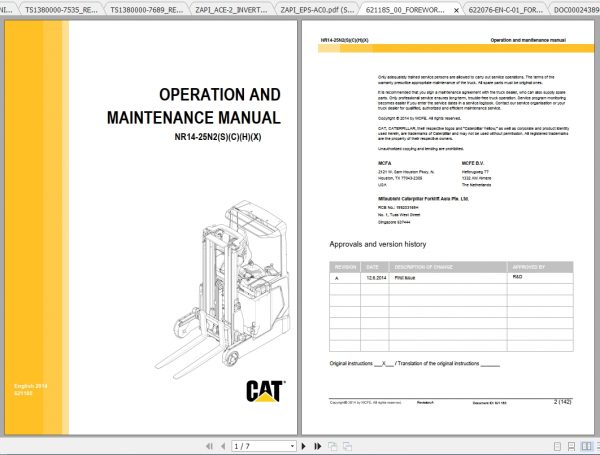
Task: Click the MCFA address heading
Action: coord(385,163)
